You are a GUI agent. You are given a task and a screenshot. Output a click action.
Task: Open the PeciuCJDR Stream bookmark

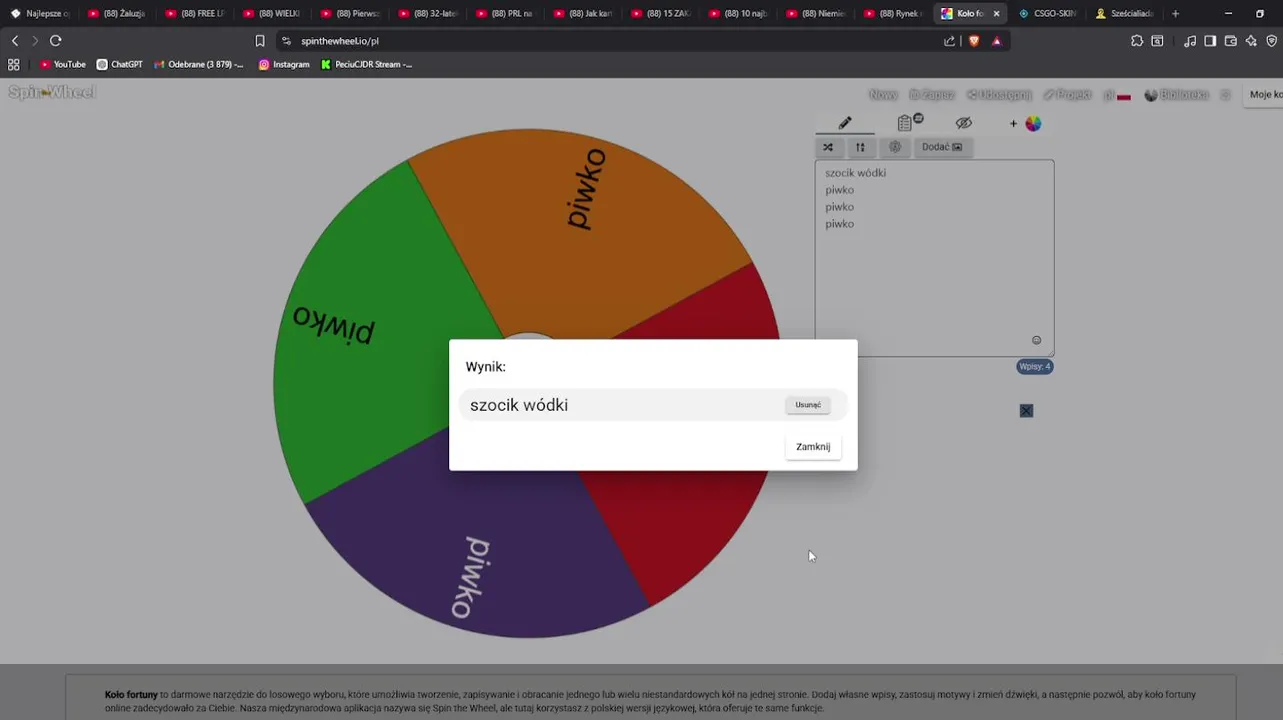pos(366,64)
